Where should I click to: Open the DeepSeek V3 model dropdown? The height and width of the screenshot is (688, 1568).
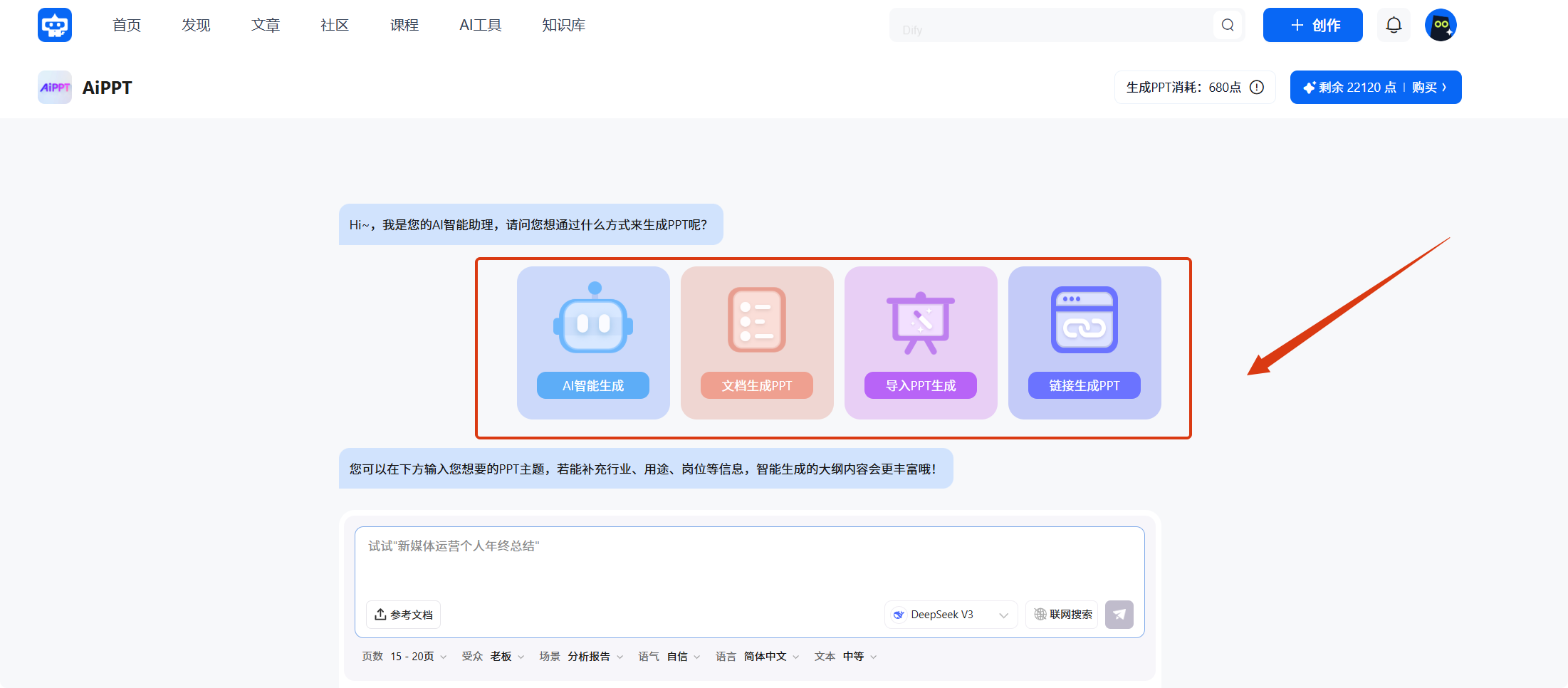[x=951, y=614]
